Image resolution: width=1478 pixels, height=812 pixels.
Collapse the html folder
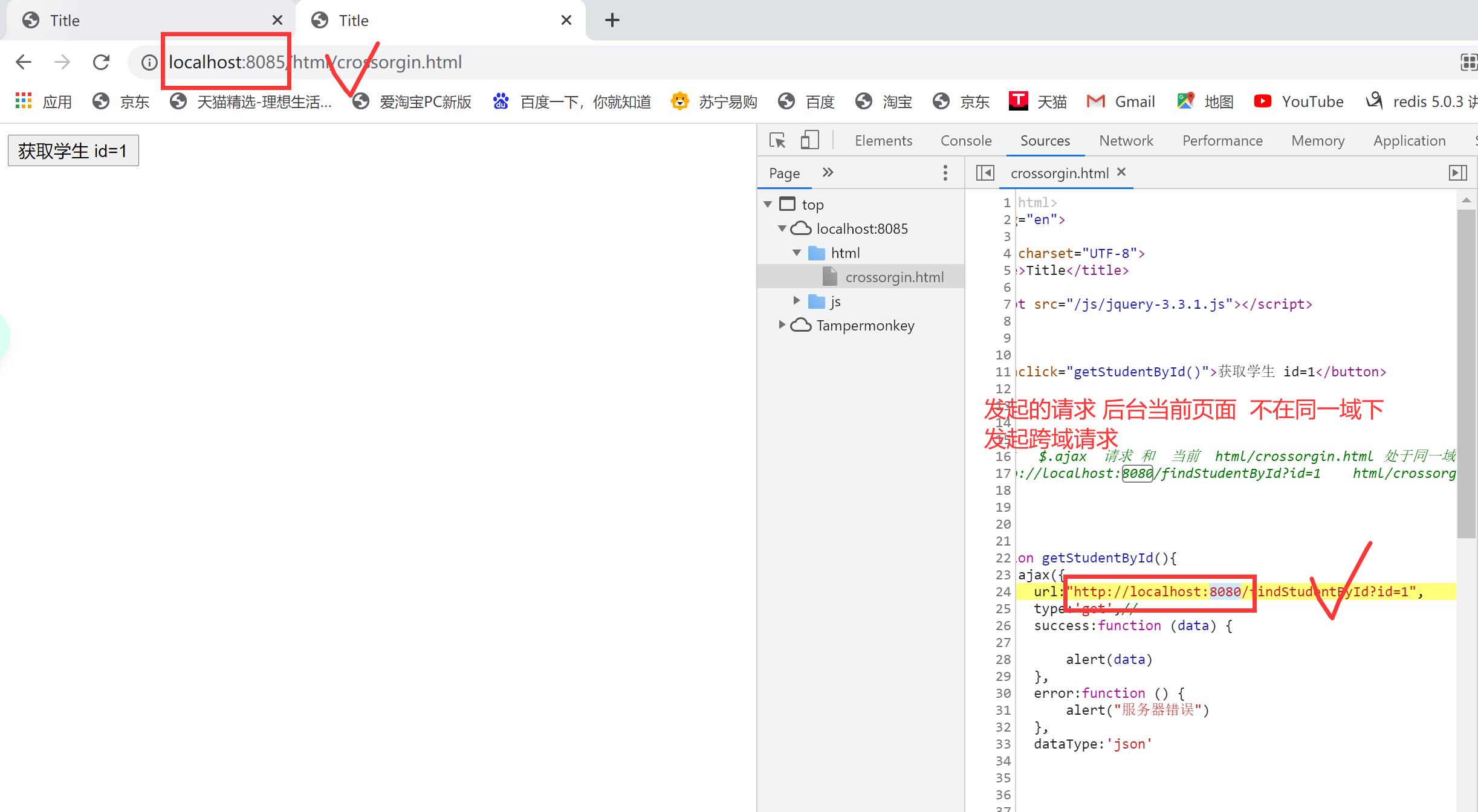(797, 253)
